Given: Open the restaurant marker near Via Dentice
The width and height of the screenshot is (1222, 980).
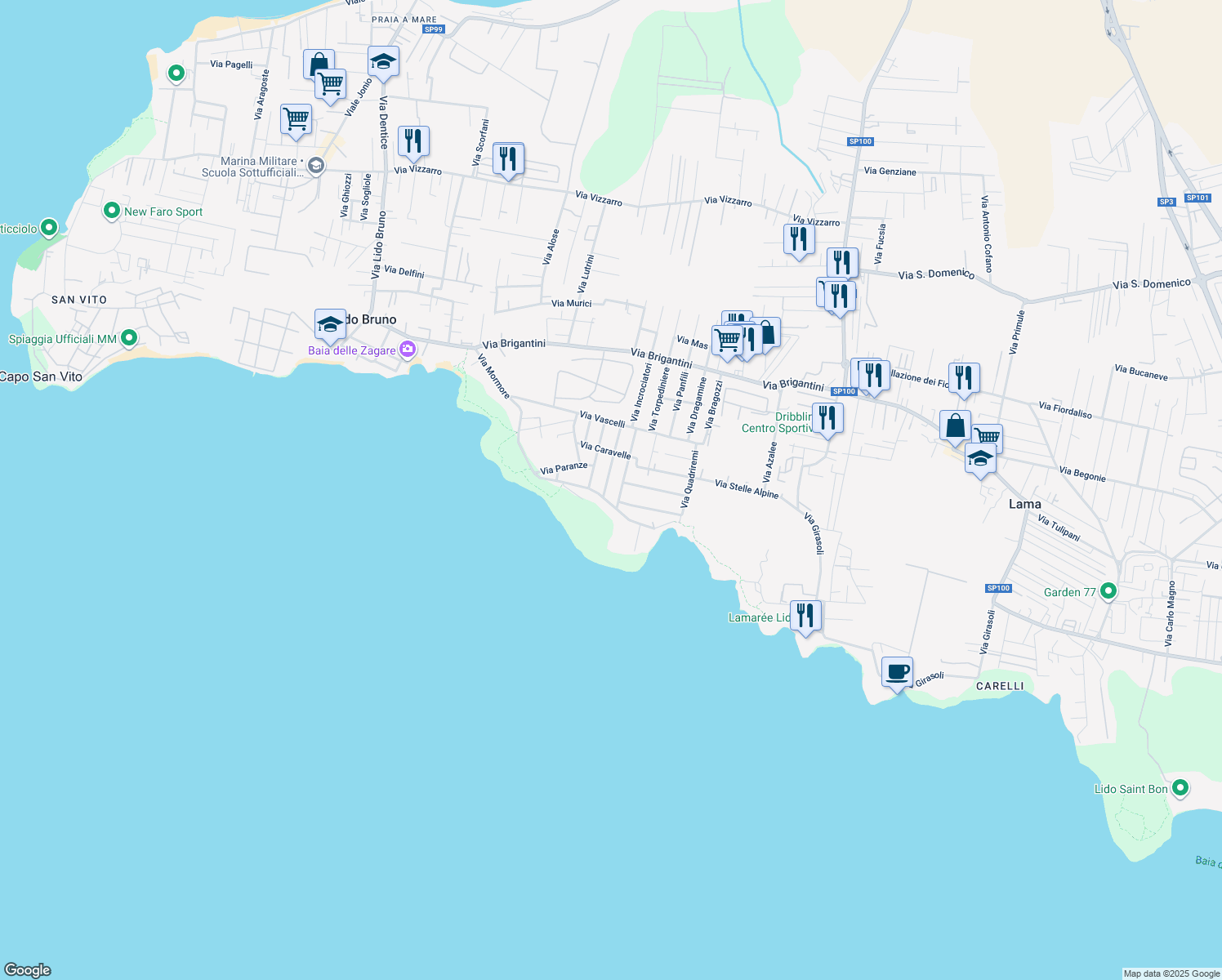Looking at the screenshot, I should pos(413,141).
